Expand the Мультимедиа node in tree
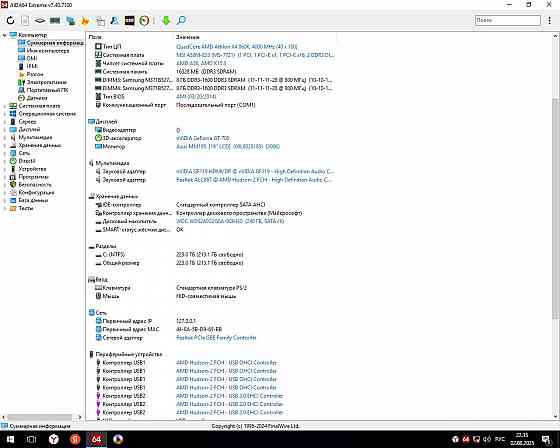 point(5,138)
